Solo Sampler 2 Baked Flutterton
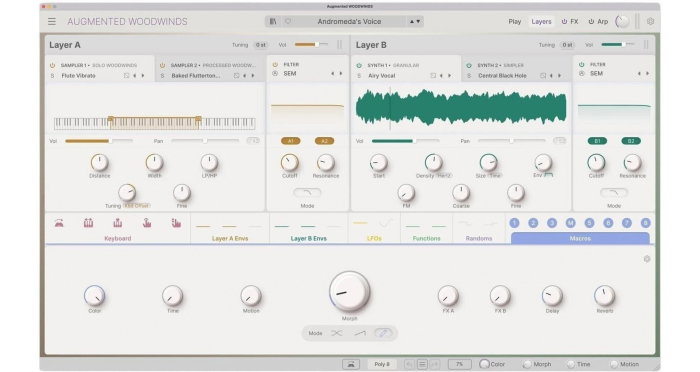 click(x=162, y=76)
